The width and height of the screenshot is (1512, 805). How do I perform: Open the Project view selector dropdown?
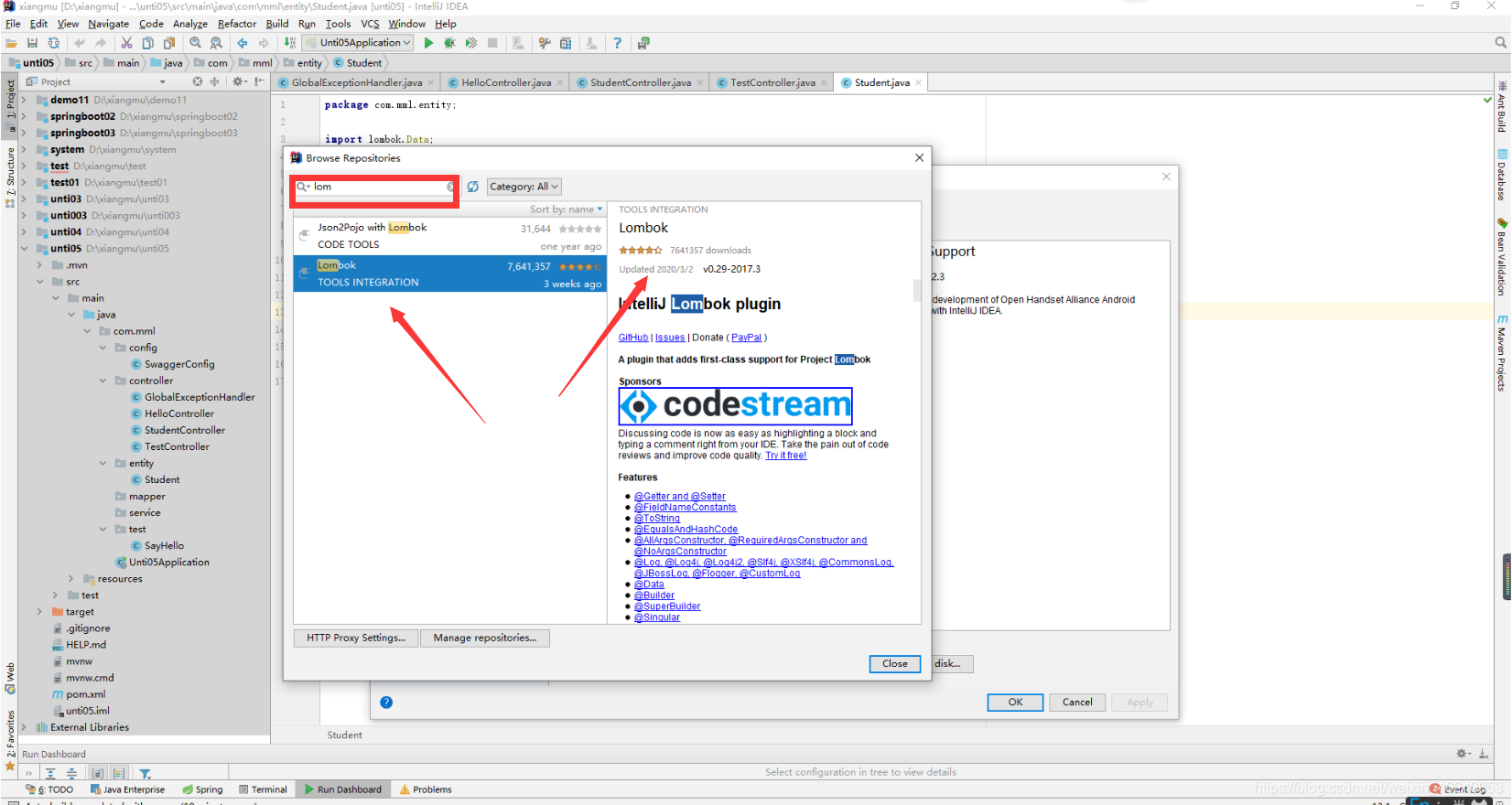click(96, 81)
